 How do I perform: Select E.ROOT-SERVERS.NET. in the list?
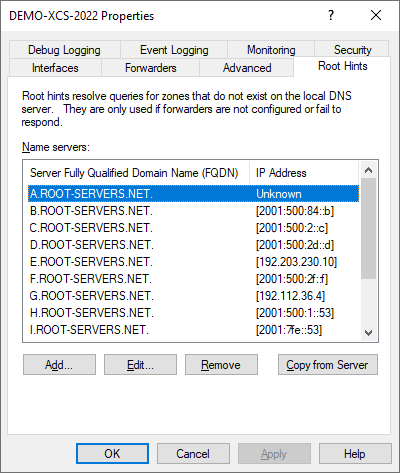[193, 262]
